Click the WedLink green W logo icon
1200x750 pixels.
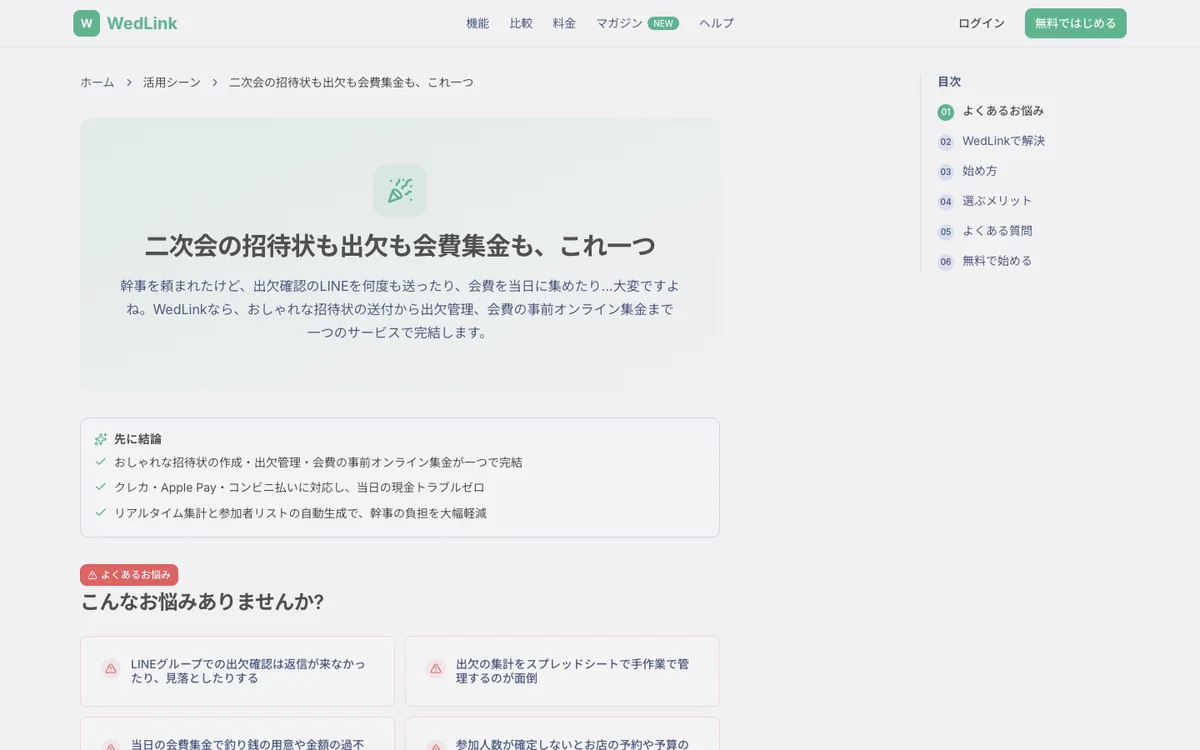[x=87, y=23]
